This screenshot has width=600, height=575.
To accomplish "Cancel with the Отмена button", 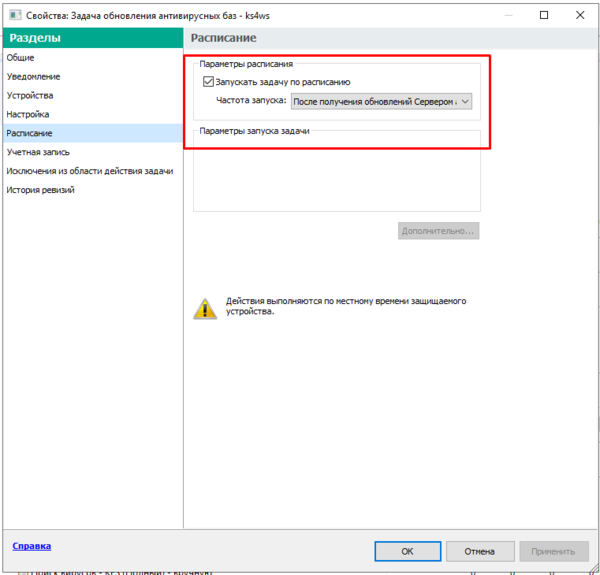I will pyautogui.click(x=480, y=551).
